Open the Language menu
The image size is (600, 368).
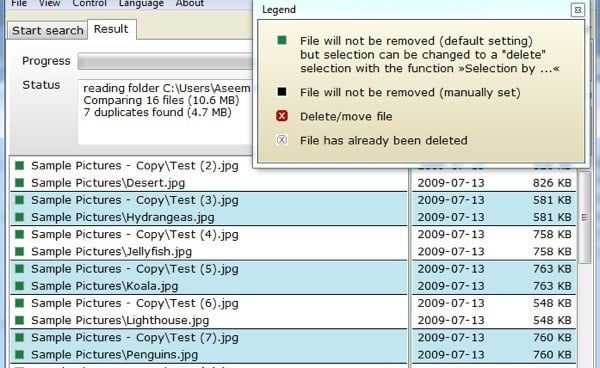pos(141,4)
